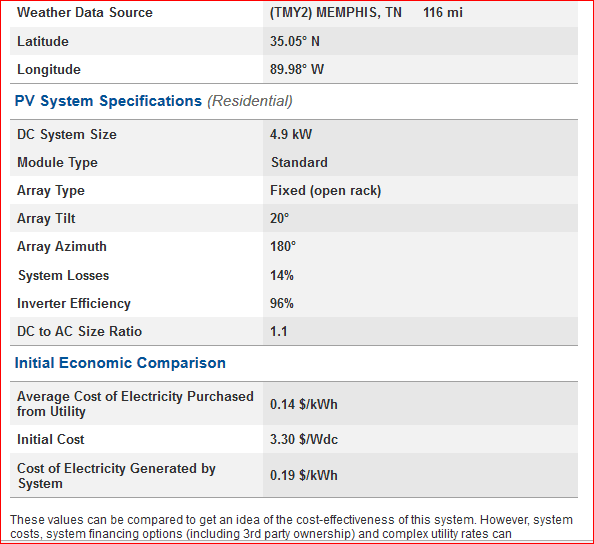Click the cost-effectiveness disclaimer paragraph

click(291, 527)
